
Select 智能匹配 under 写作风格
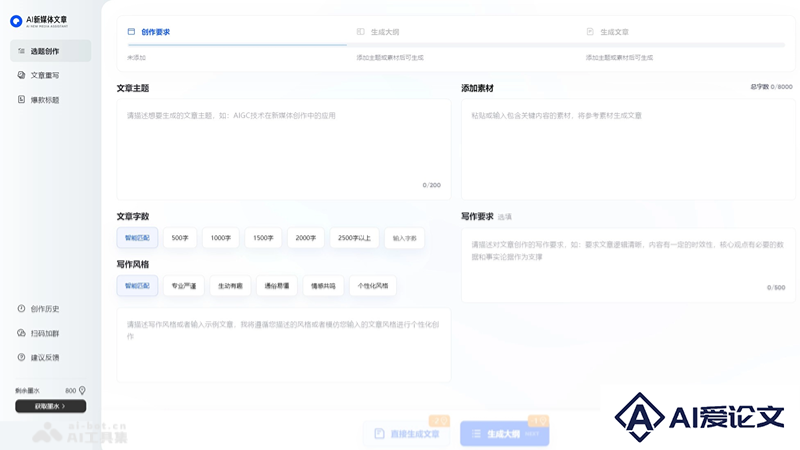(137, 286)
